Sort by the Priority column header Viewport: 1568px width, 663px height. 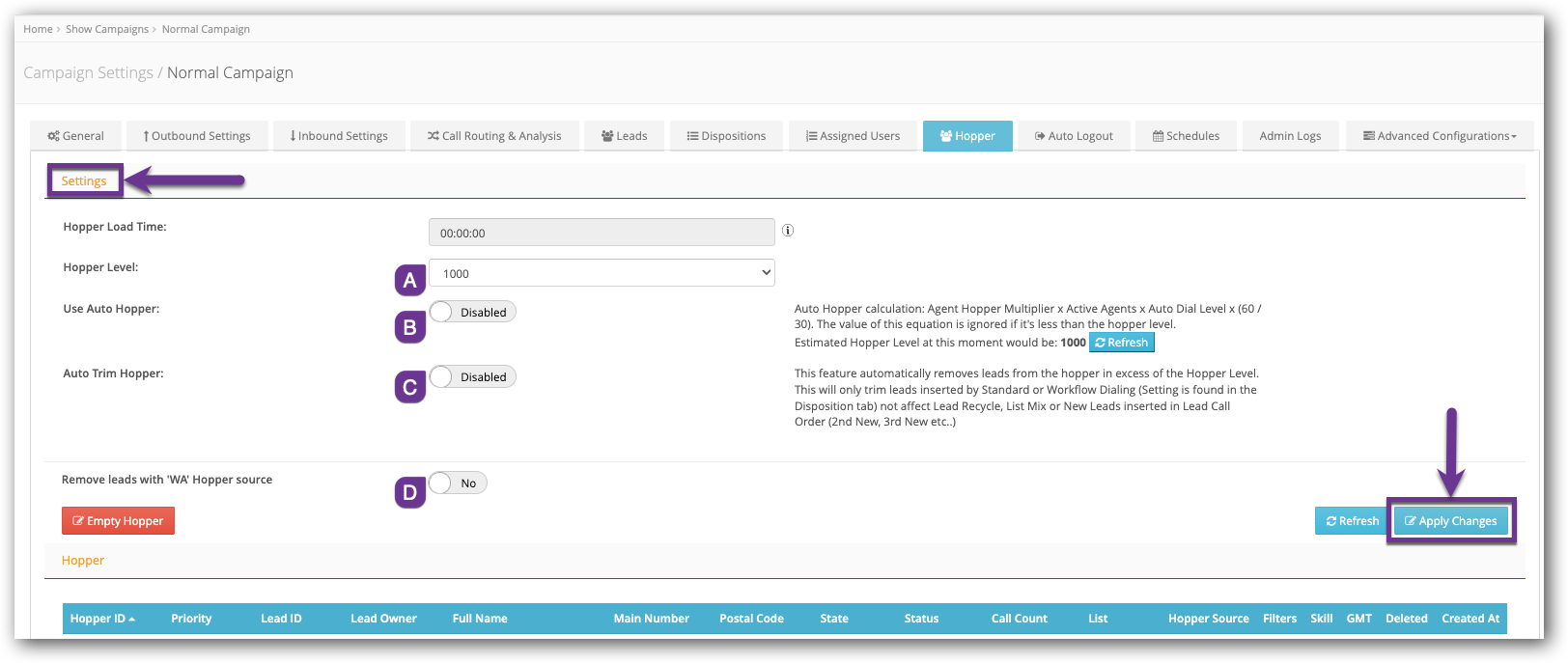click(x=191, y=619)
